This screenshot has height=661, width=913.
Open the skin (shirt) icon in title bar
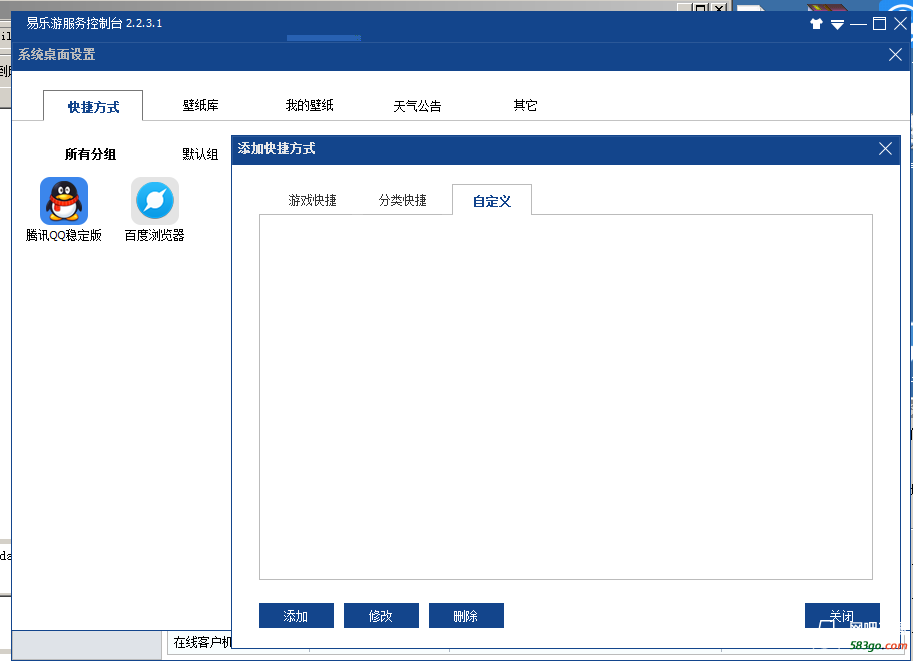[816, 24]
